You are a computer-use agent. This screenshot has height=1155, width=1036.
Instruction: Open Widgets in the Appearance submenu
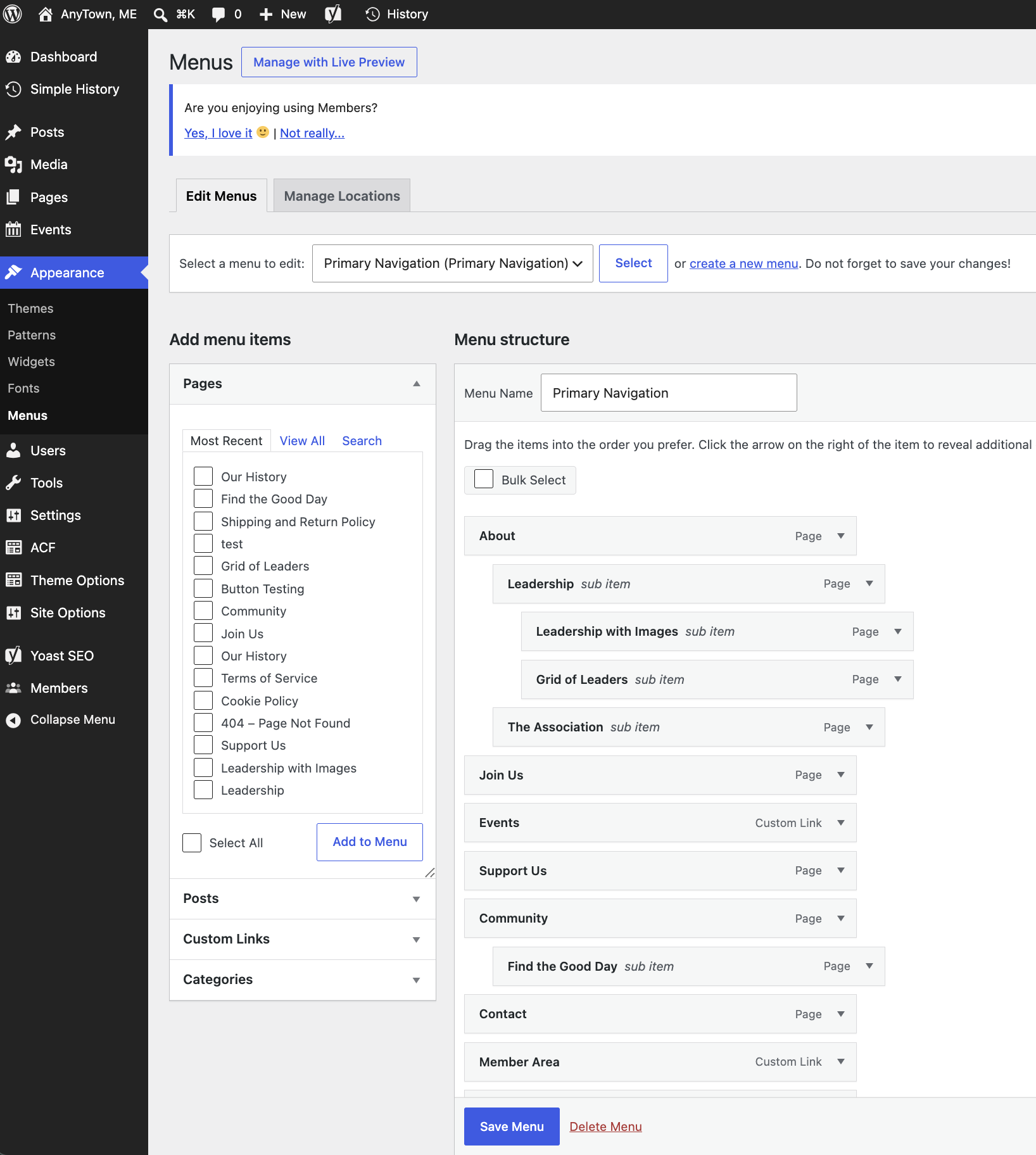pyautogui.click(x=31, y=362)
